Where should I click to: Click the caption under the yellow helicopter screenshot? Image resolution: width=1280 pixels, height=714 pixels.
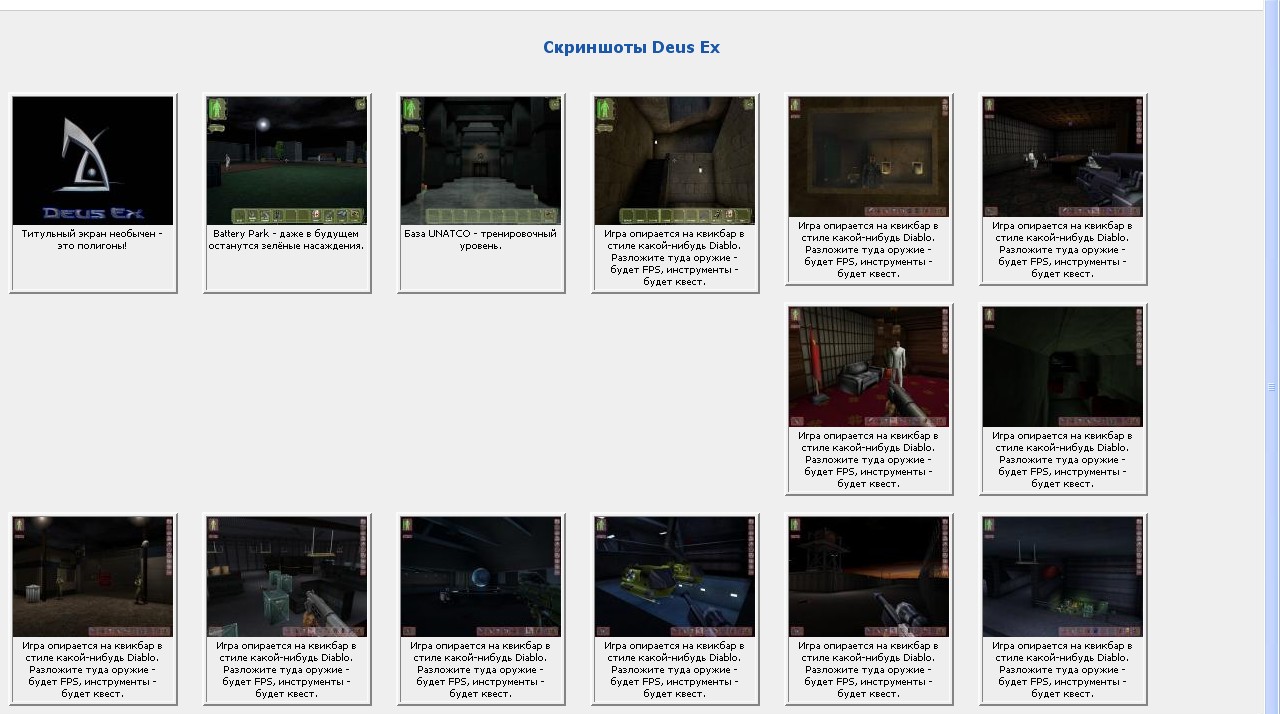pyautogui.click(x=675, y=669)
